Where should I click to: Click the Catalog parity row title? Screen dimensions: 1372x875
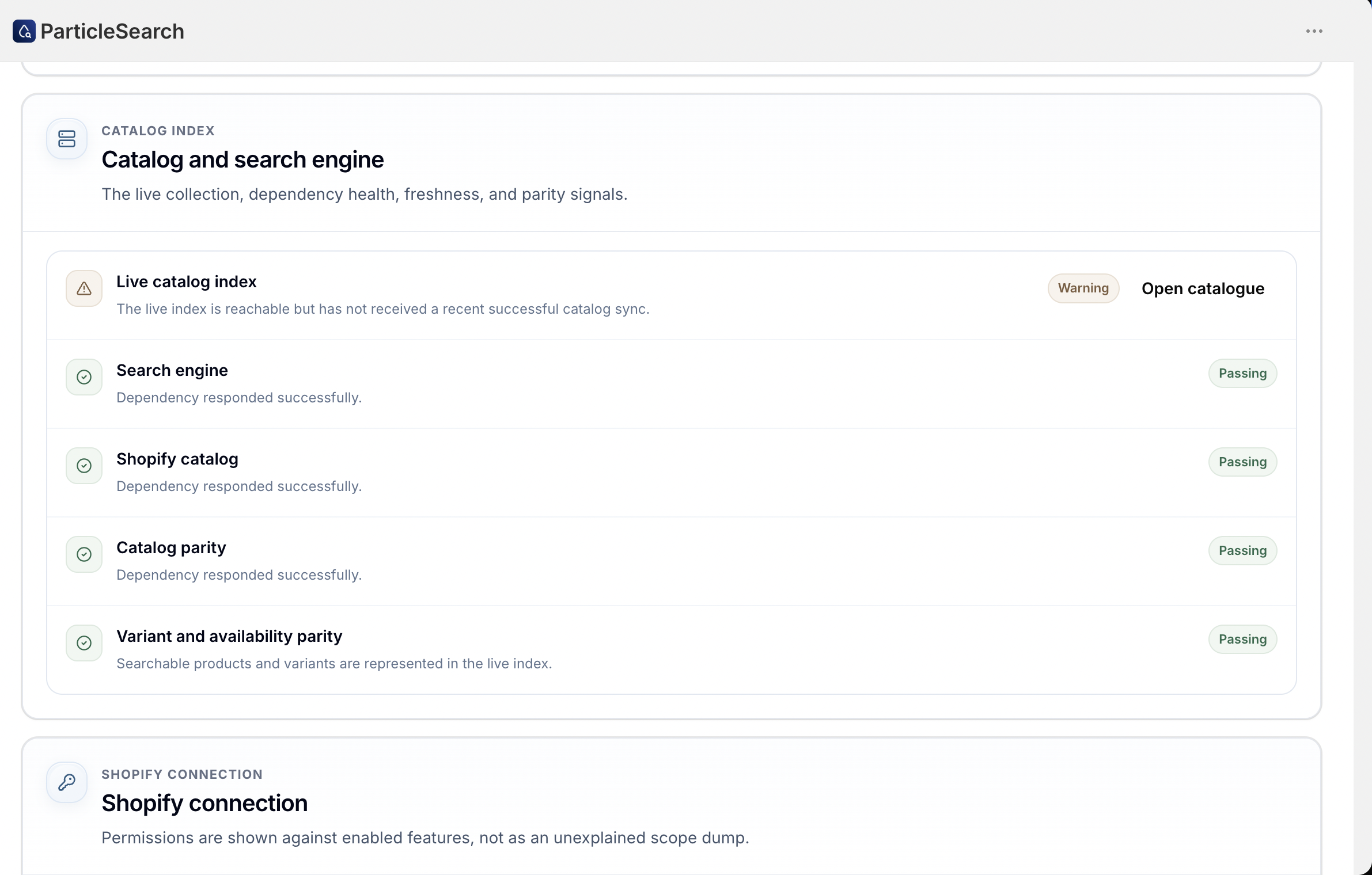pos(171,547)
